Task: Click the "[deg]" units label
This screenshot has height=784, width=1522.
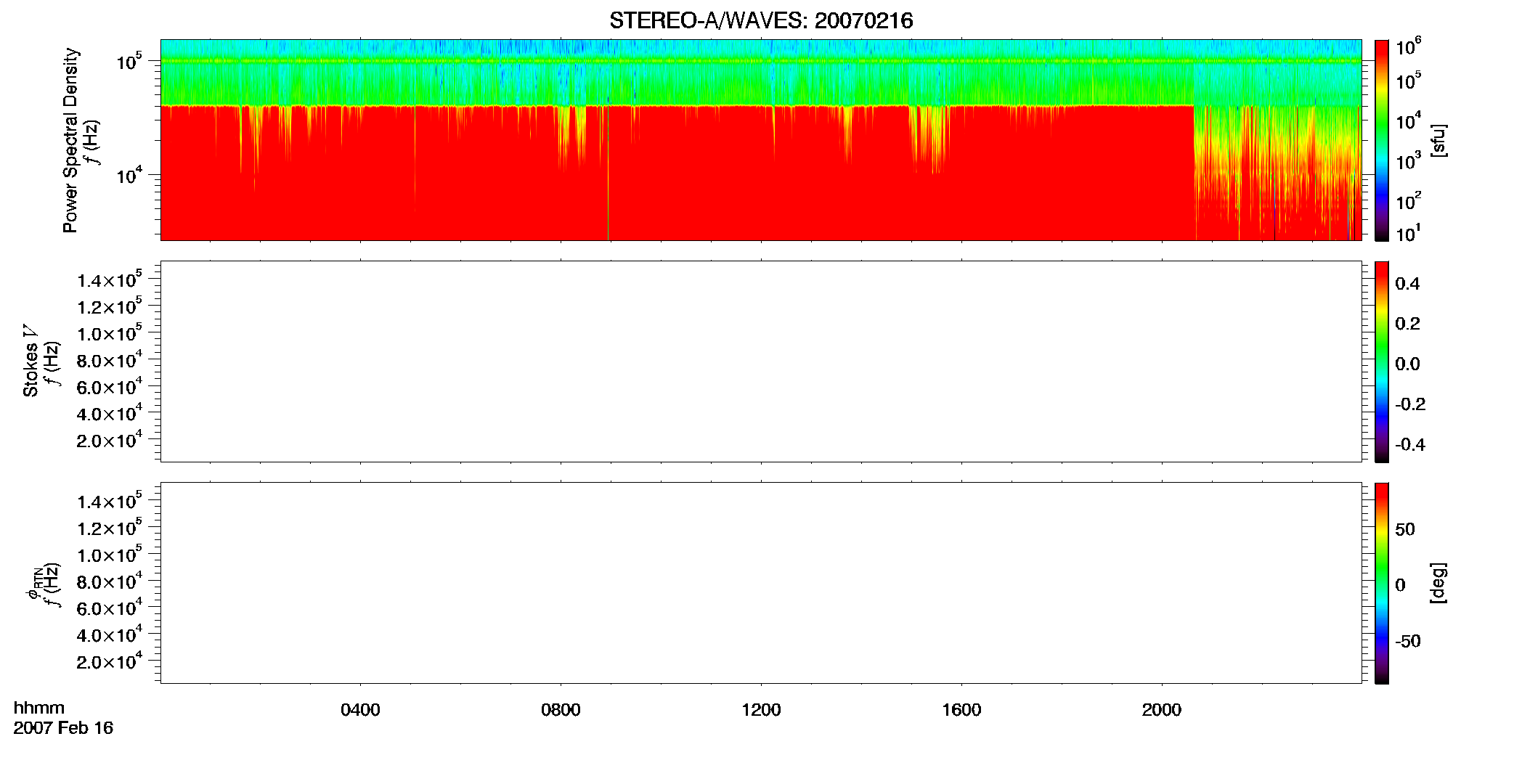Action: point(1438,582)
